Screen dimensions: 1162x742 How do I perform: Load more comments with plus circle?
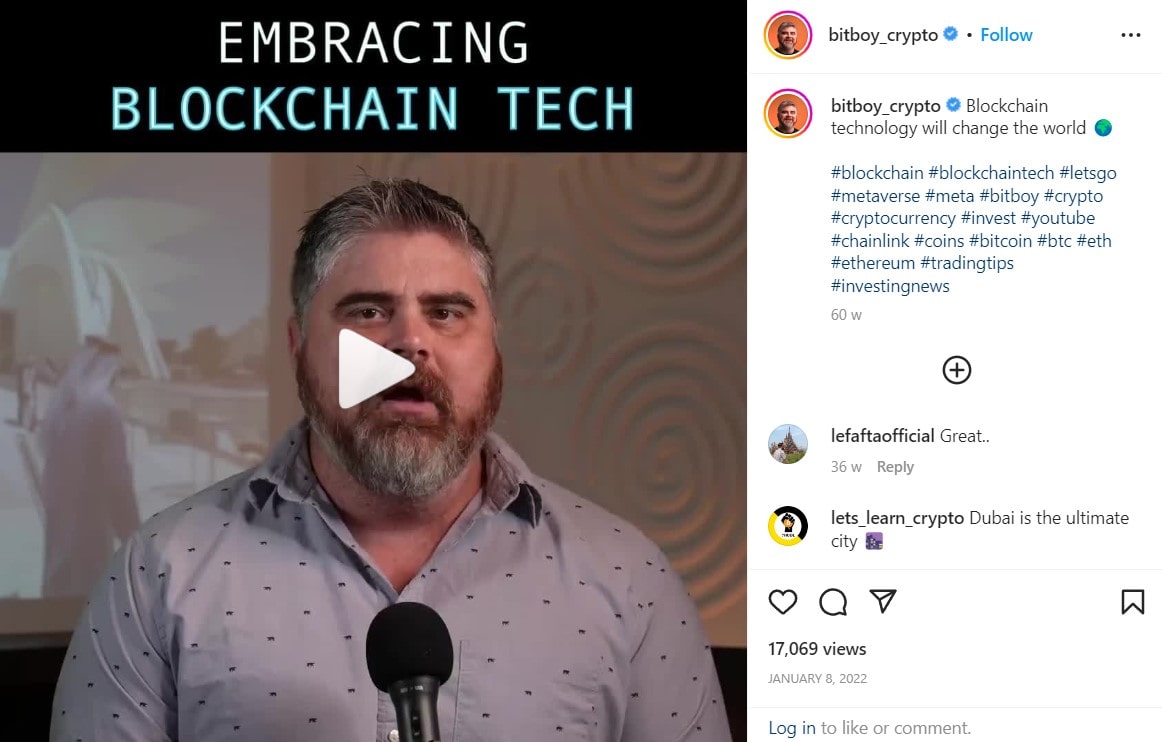pyautogui.click(x=957, y=370)
